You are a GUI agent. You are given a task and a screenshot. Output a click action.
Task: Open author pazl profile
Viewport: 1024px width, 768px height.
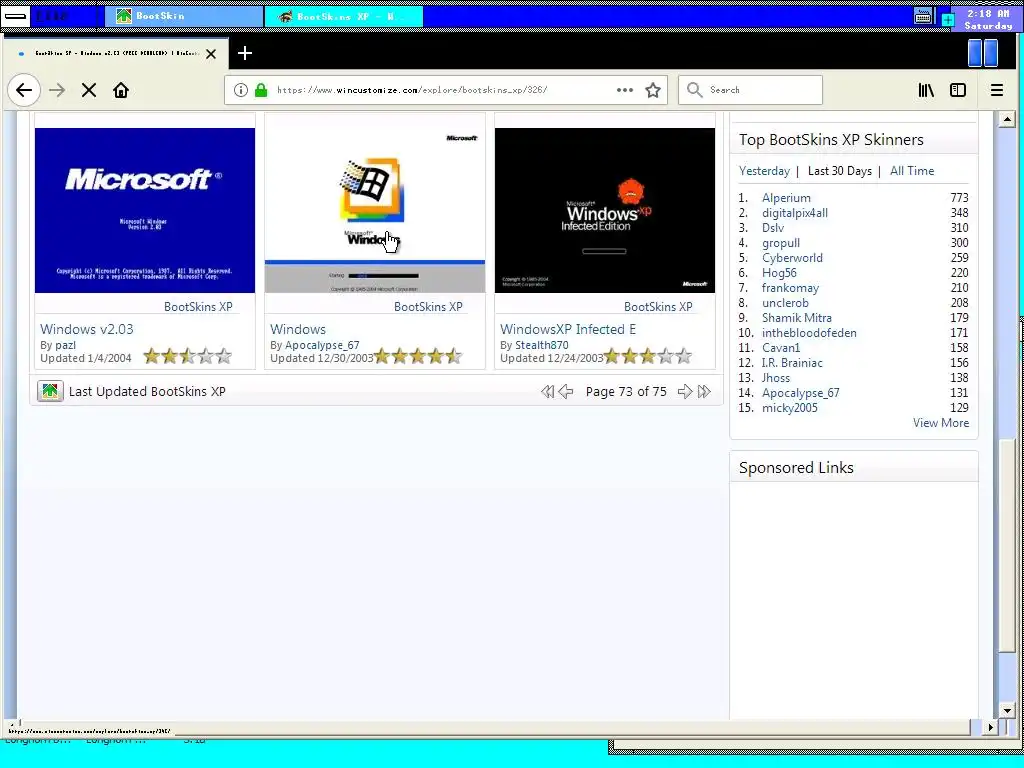pos(65,345)
